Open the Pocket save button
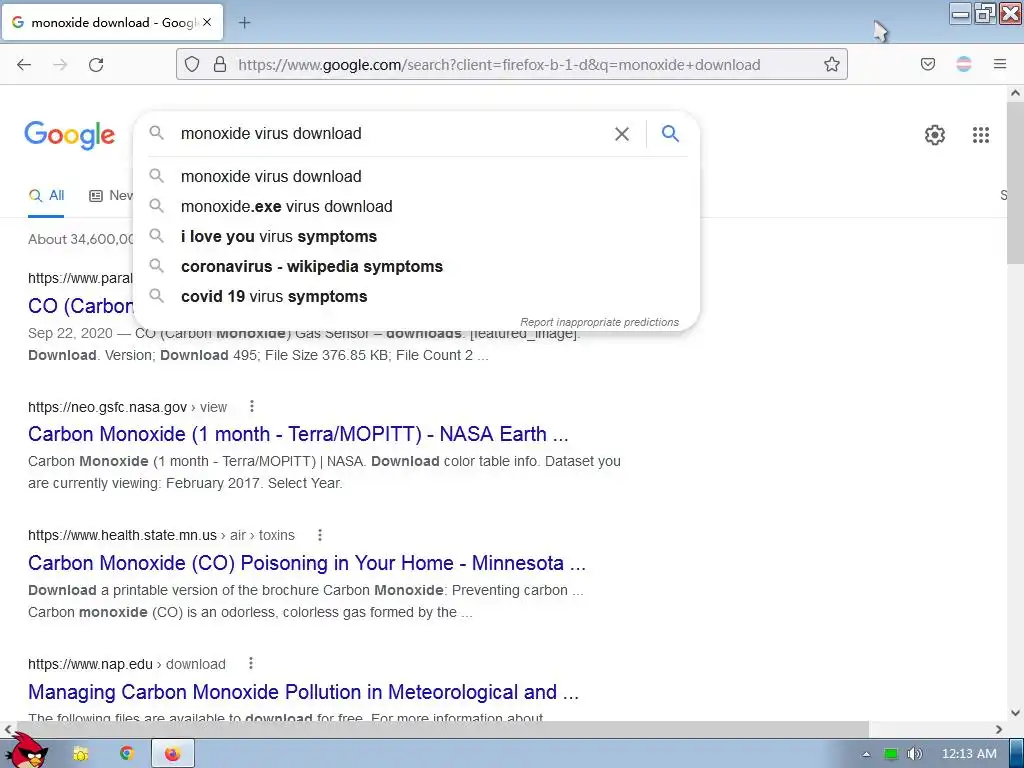 pos(927,64)
